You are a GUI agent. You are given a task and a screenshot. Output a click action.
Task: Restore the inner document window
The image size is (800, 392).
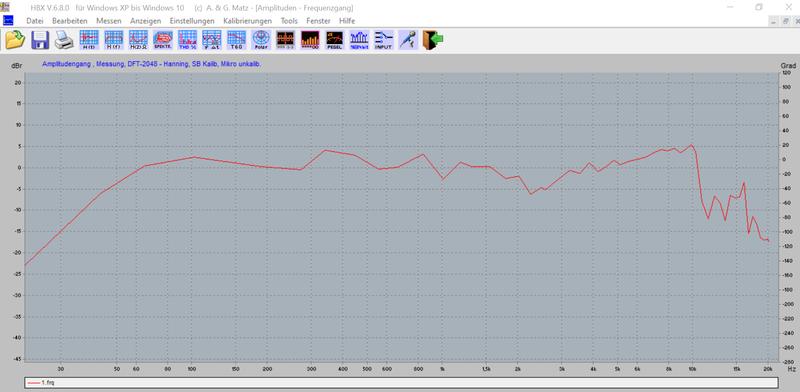pos(786,21)
